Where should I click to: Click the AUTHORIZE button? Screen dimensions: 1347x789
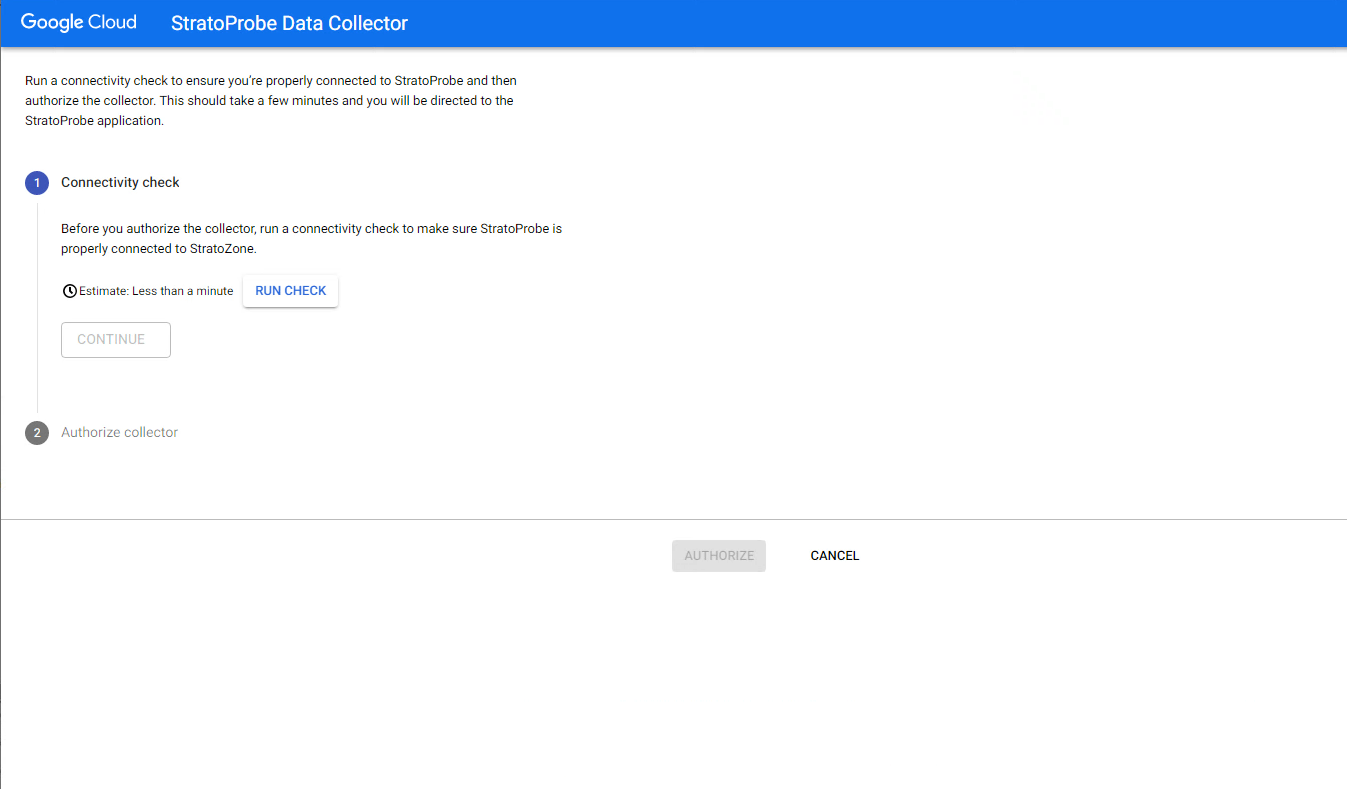(x=719, y=556)
